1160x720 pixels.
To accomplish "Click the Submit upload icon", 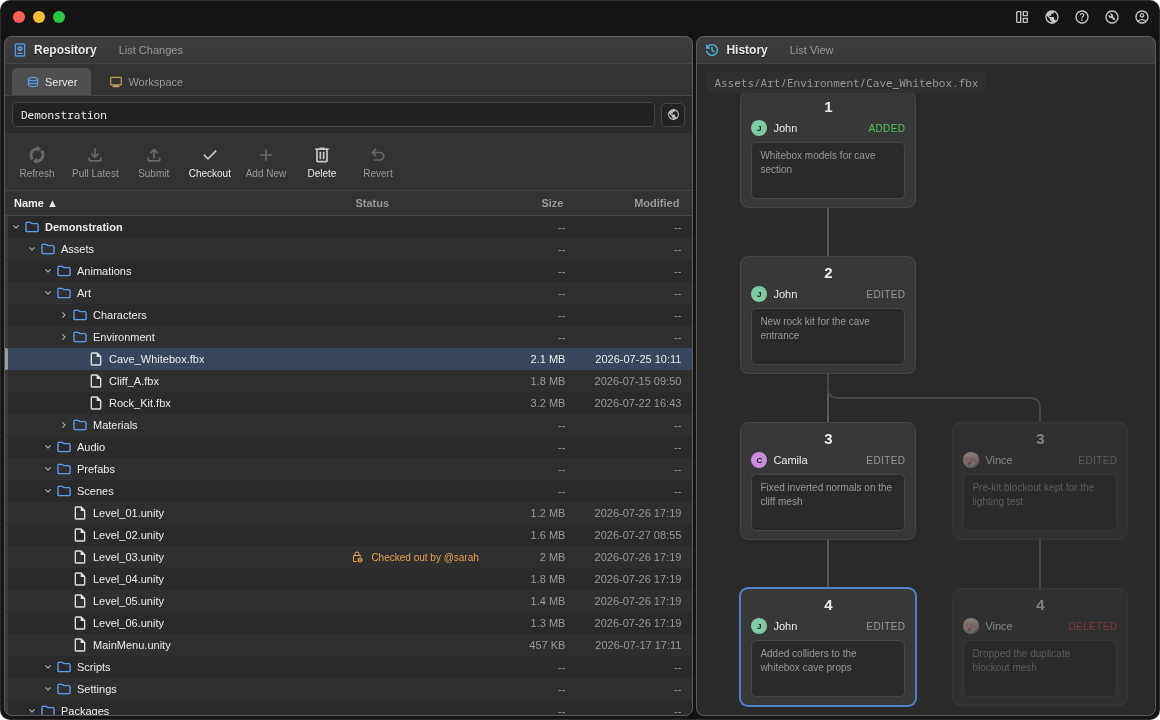I will pos(153,155).
